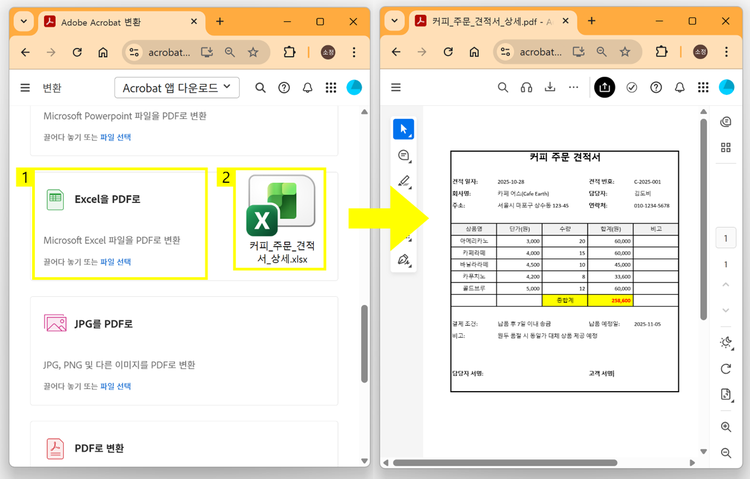750x479 pixels.
Task: Reload page in left browser window
Action: (77, 52)
